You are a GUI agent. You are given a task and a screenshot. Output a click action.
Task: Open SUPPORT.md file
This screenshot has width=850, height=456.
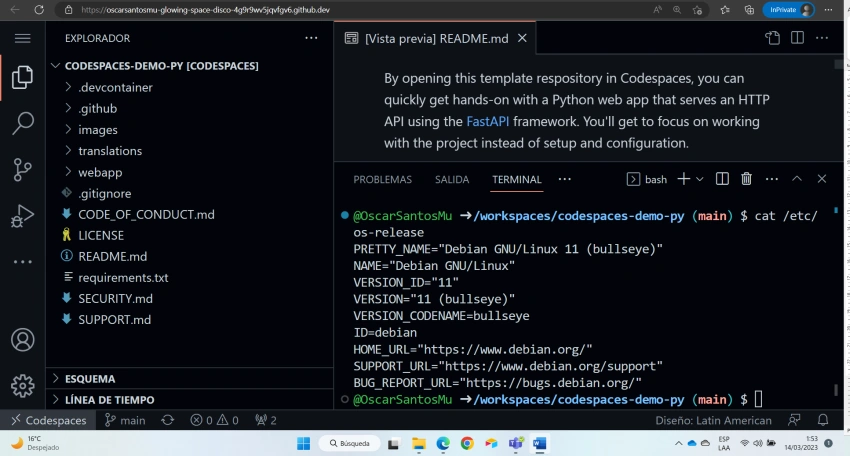pos(114,320)
